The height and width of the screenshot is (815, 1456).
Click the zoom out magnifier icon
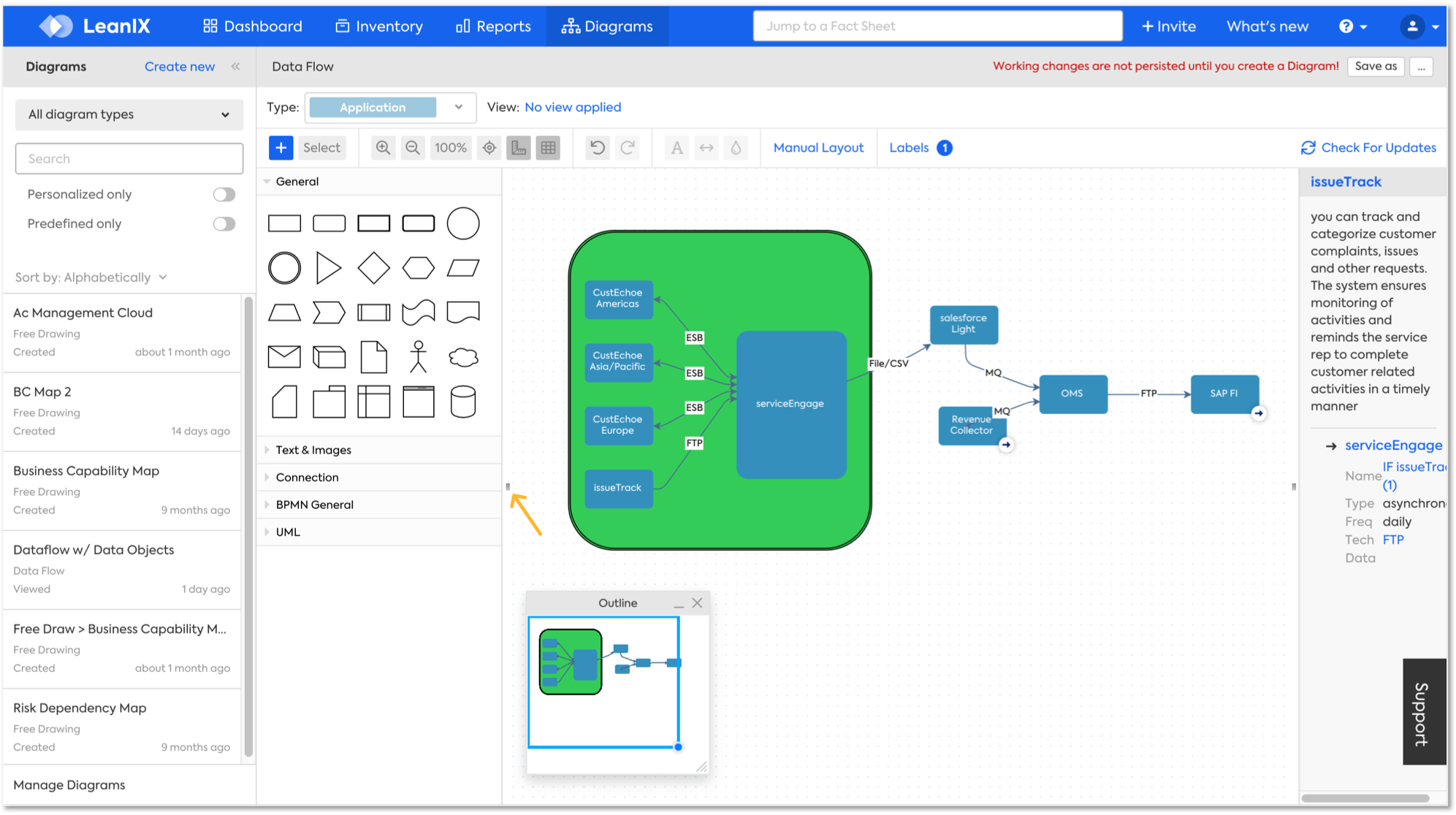pyautogui.click(x=413, y=148)
